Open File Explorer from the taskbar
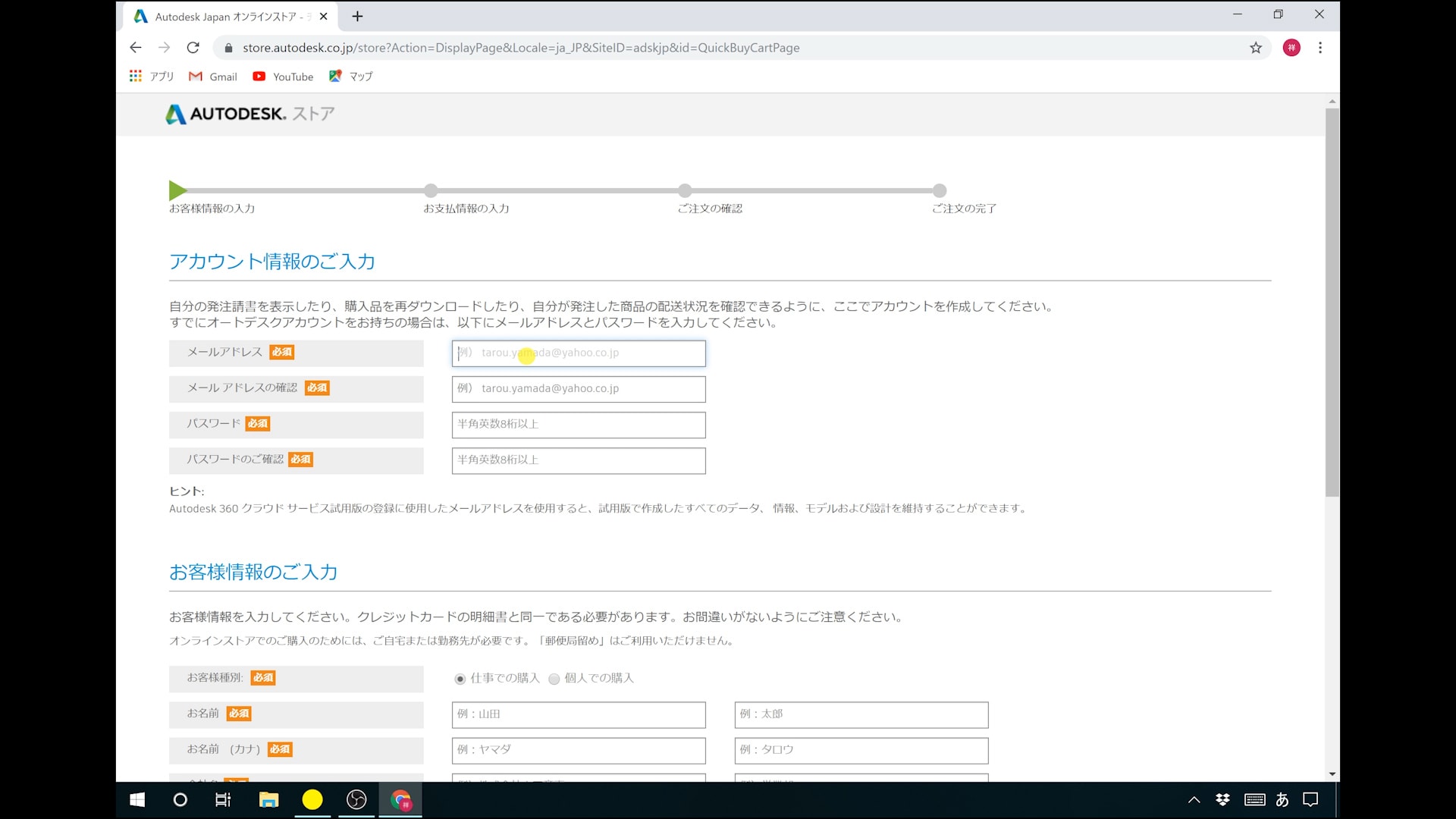The image size is (1456, 819). [268, 799]
